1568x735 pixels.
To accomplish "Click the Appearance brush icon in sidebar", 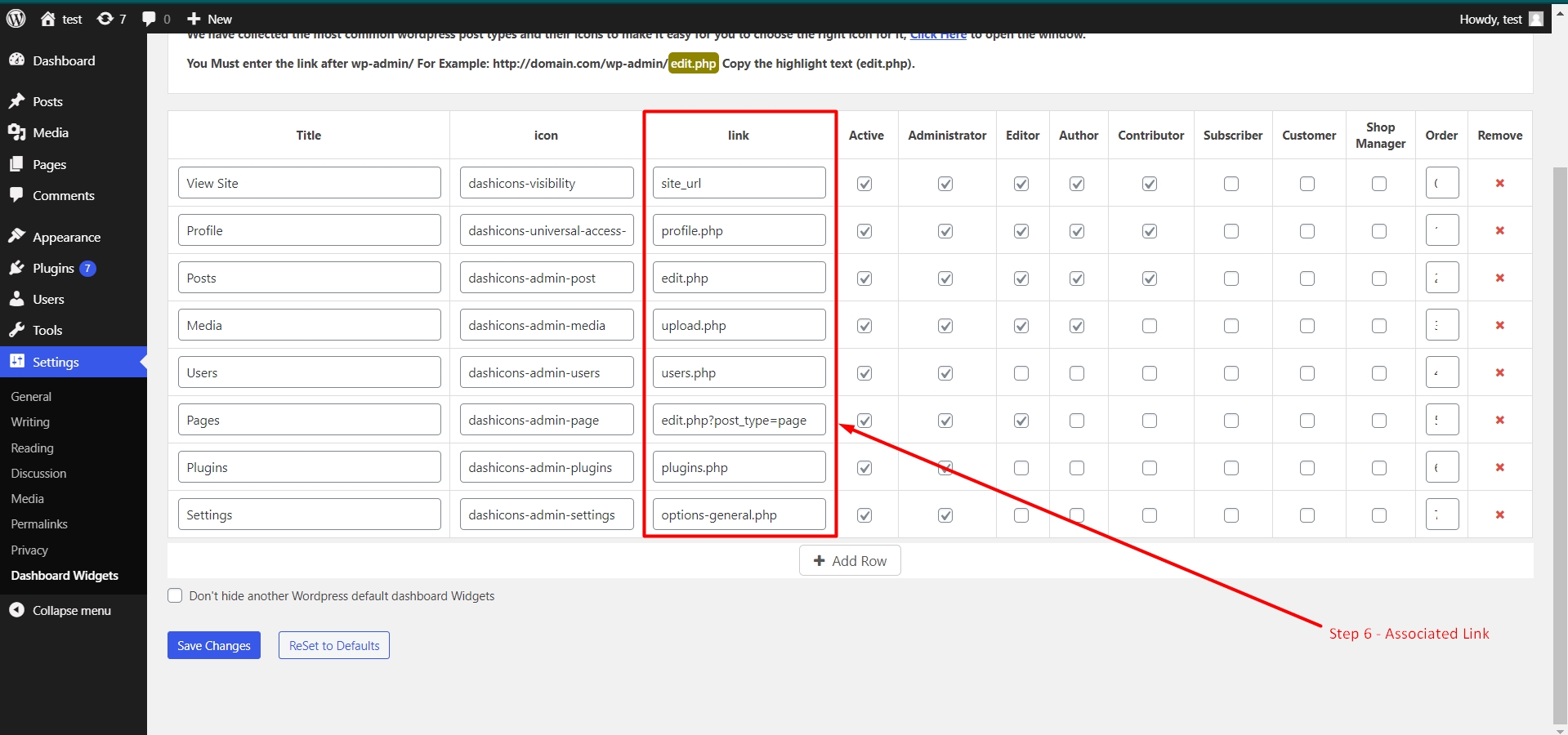I will [16, 237].
